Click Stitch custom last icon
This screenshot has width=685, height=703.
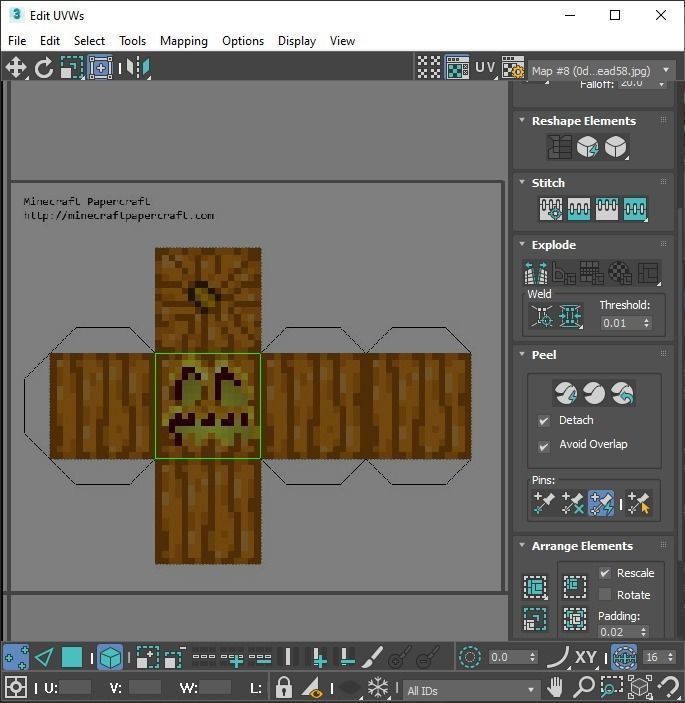point(635,209)
